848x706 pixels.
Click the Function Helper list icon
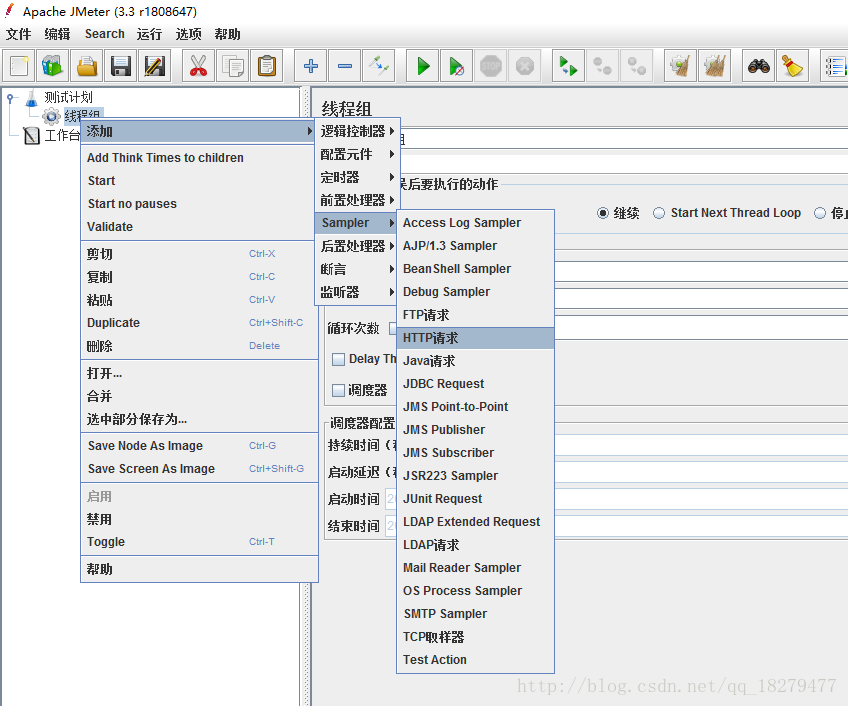(x=834, y=66)
